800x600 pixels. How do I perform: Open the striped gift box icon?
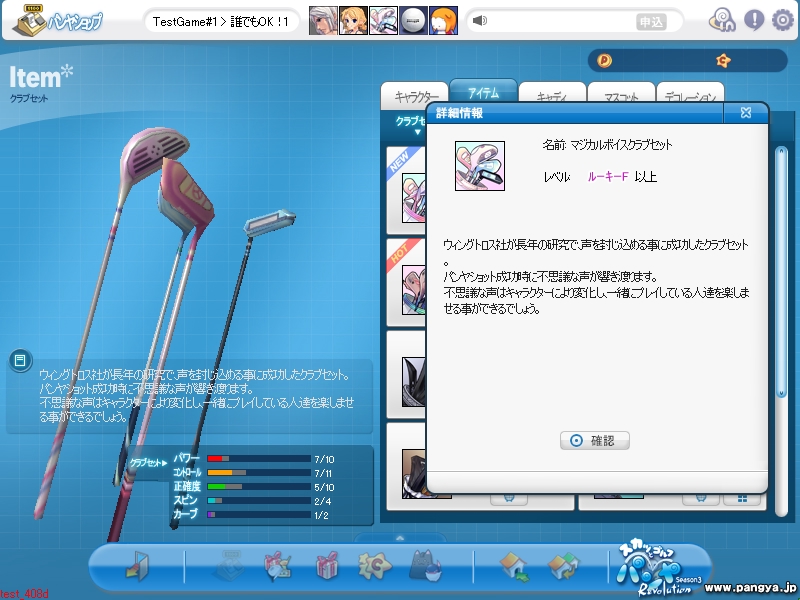tap(327, 565)
